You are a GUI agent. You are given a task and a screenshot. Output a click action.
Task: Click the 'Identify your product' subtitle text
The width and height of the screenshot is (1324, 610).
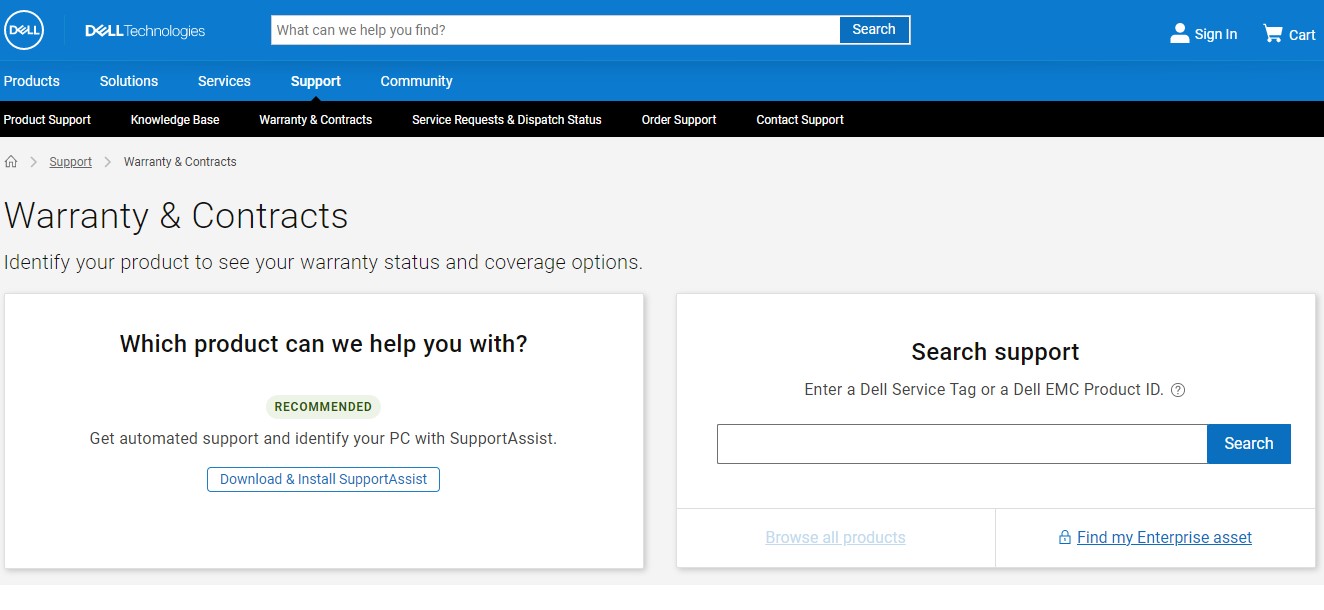(x=323, y=263)
